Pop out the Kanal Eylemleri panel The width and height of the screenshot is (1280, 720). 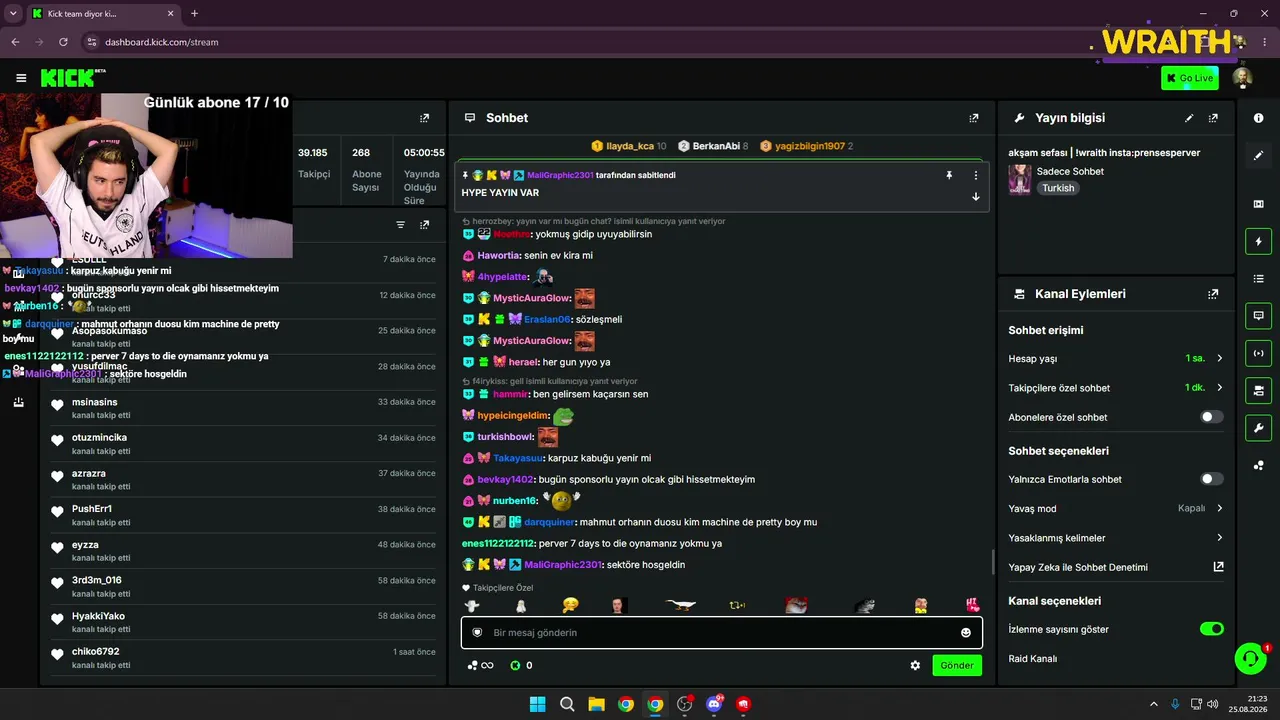coord(1213,294)
